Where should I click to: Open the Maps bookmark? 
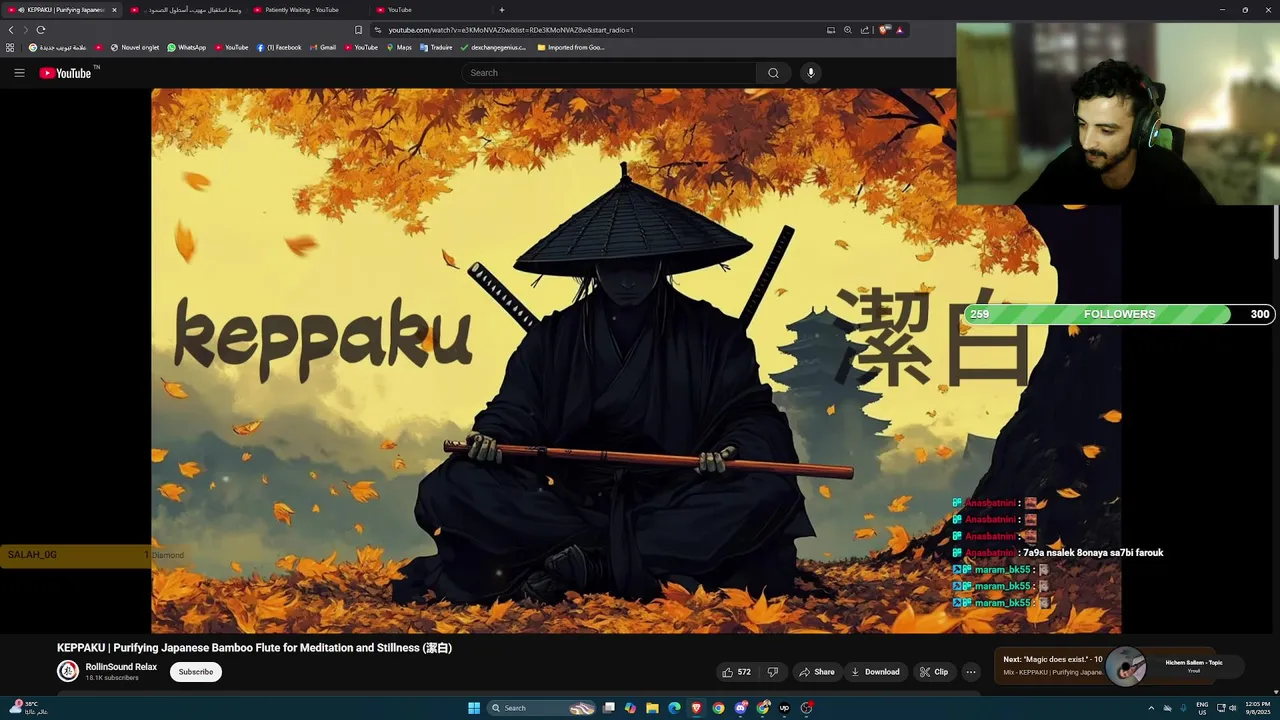click(x=399, y=47)
